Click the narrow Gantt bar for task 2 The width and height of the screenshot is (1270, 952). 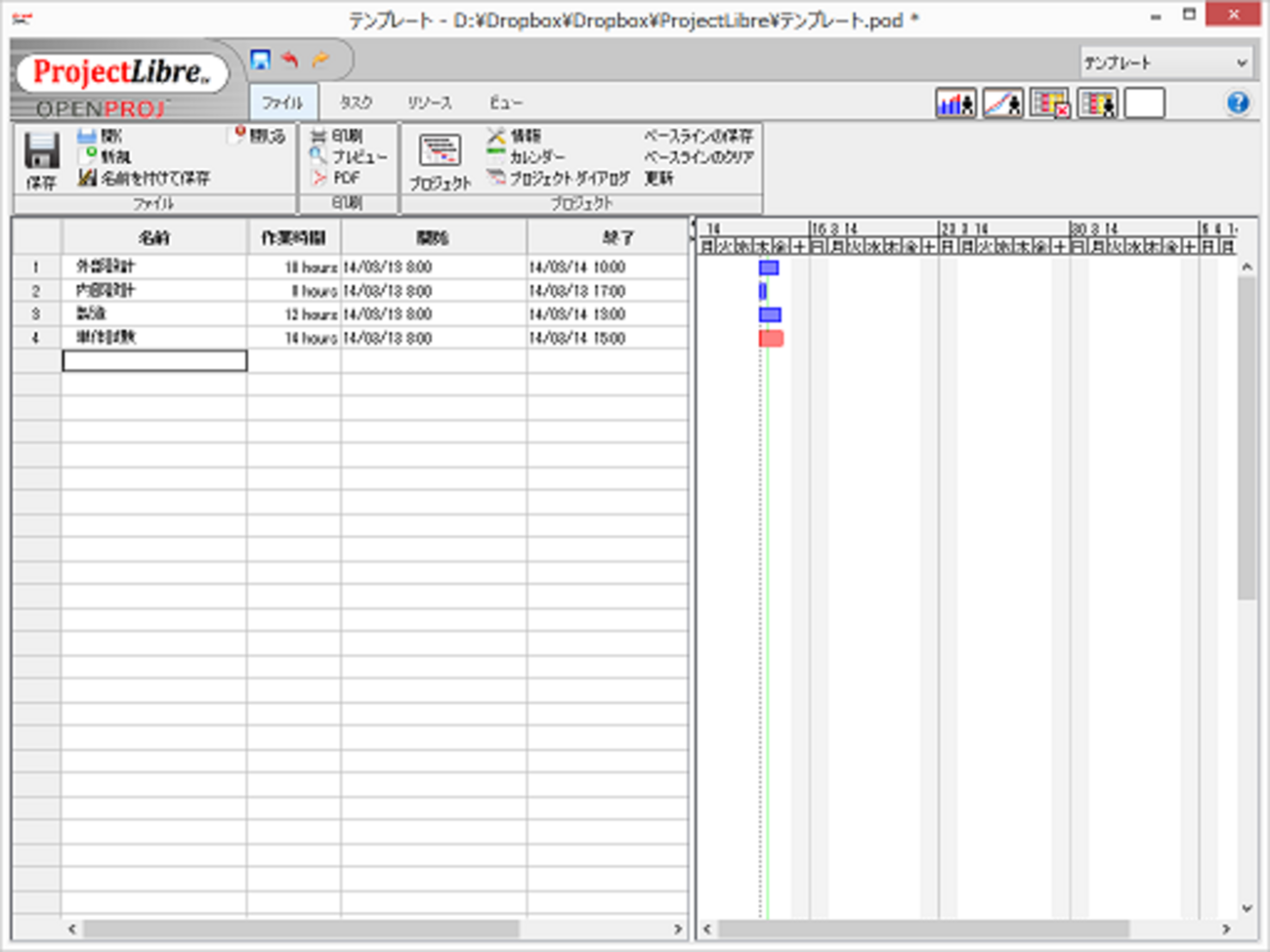tap(763, 291)
